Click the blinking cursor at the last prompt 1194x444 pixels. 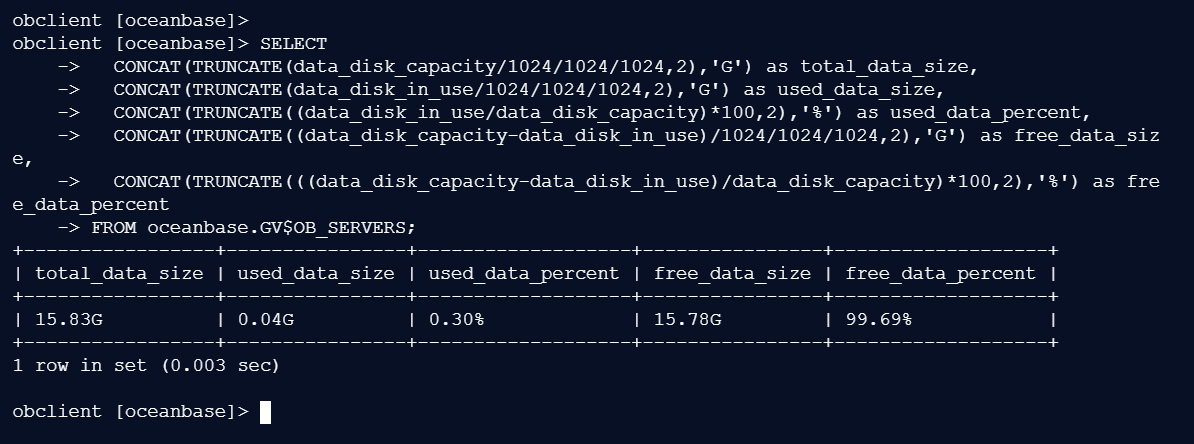click(265, 412)
